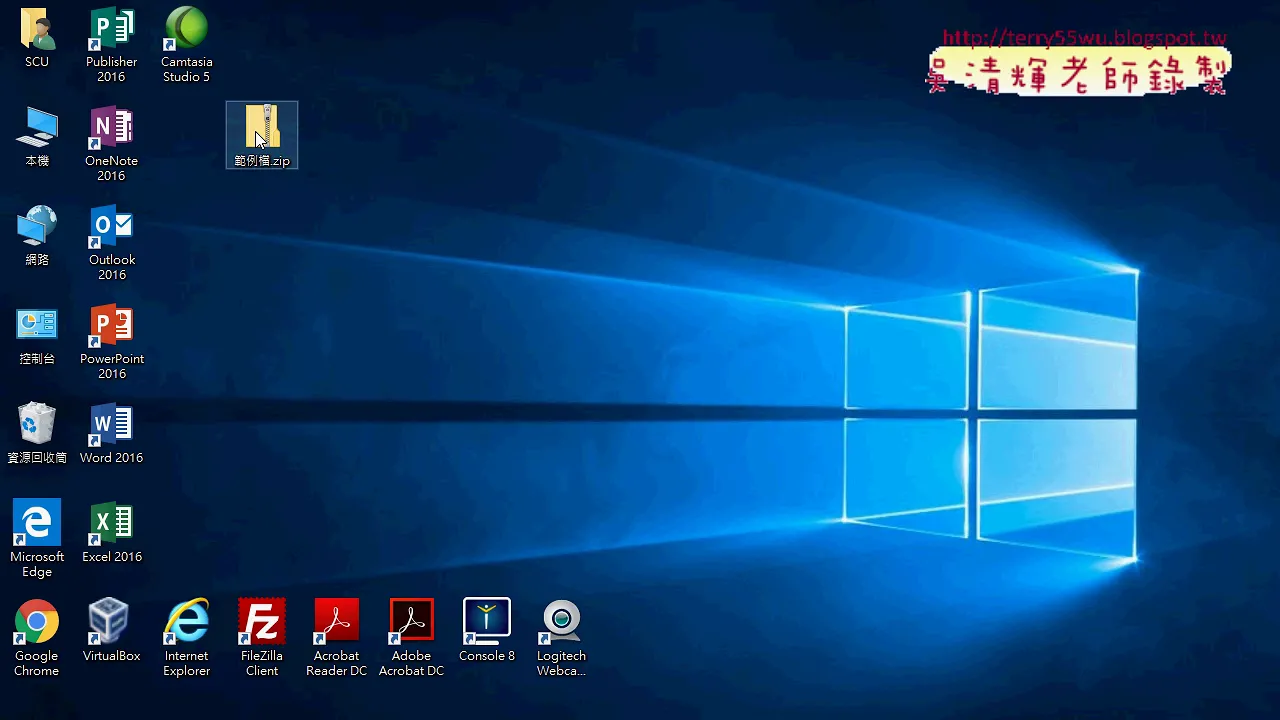Screen dimensions: 1280x720
Task: Open Google Chrome shortcut
Action: point(37,638)
